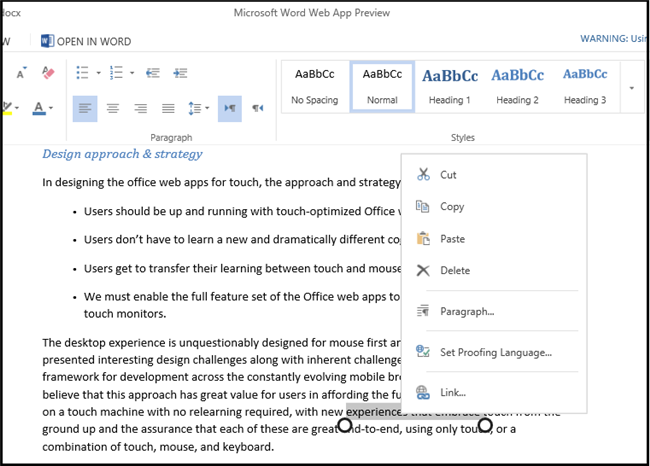Apply the Normal style
The width and height of the screenshot is (650, 466).
coord(382,87)
